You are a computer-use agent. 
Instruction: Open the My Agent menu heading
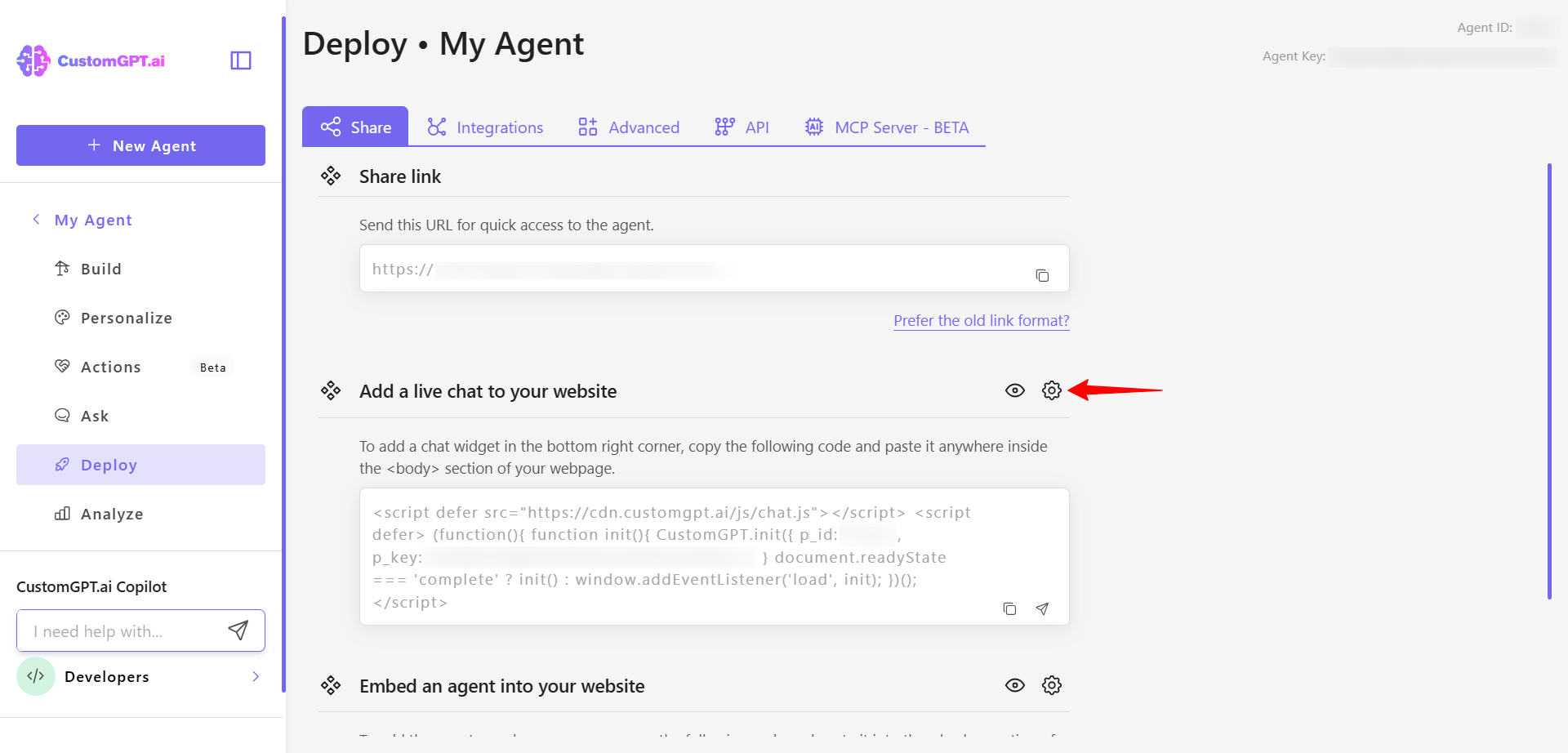point(93,220)
